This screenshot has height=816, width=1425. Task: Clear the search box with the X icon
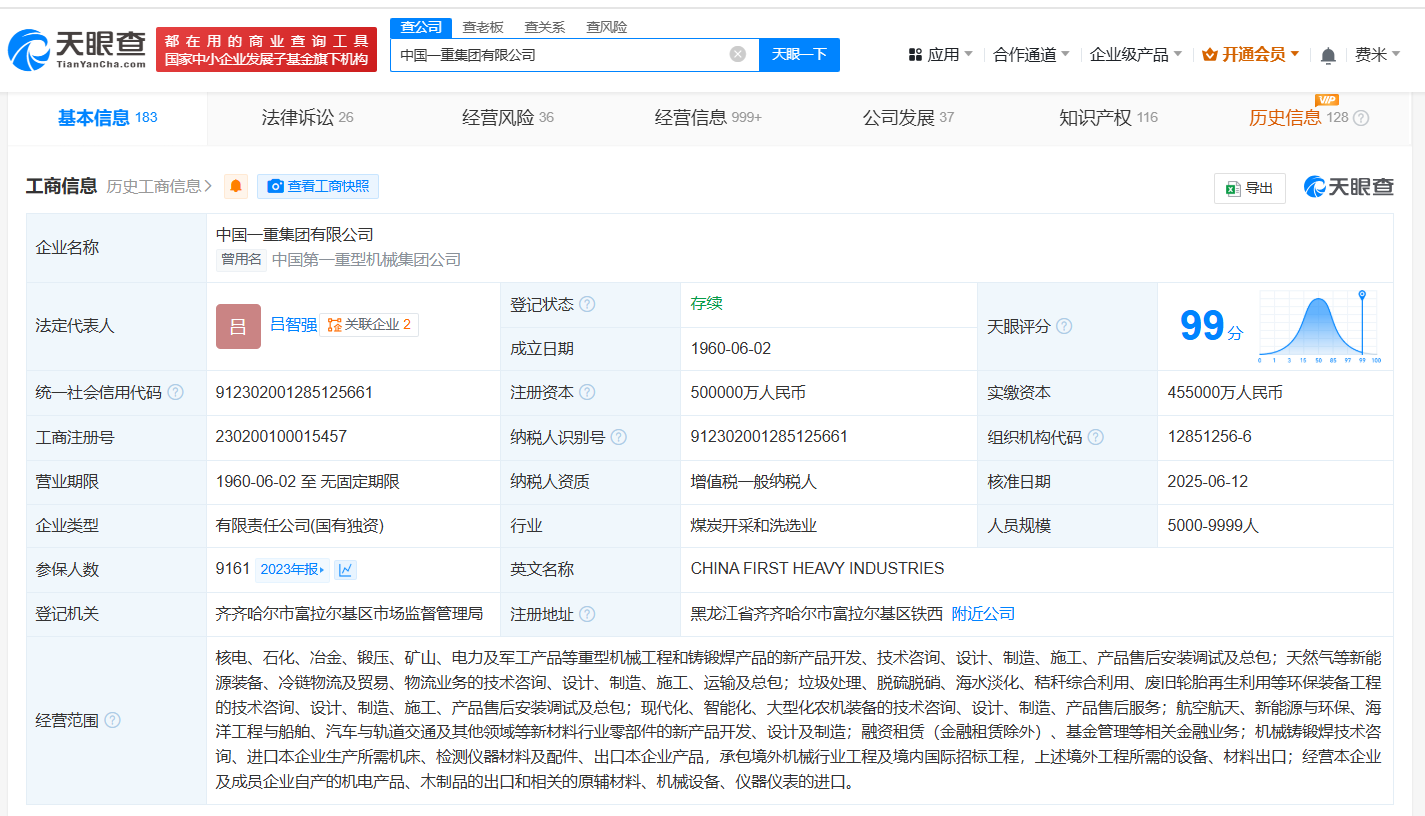738,54
